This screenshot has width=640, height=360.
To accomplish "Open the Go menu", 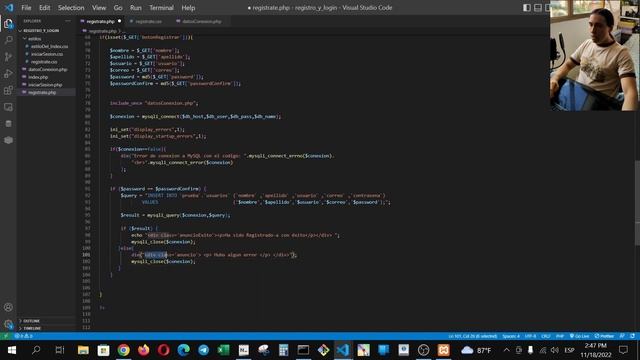I will [x=118, y=8].
